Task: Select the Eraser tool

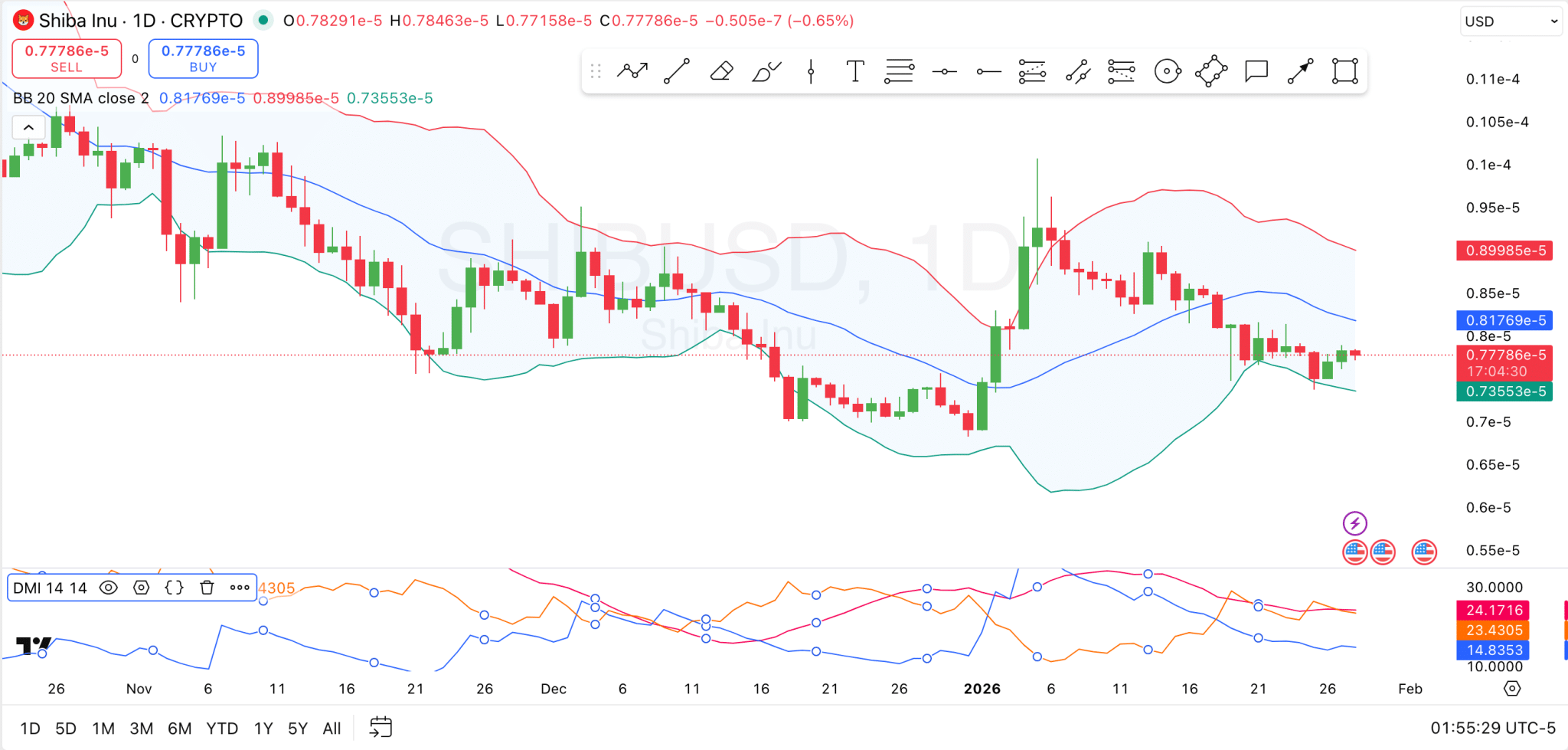Action: click(x=720, y=71)
